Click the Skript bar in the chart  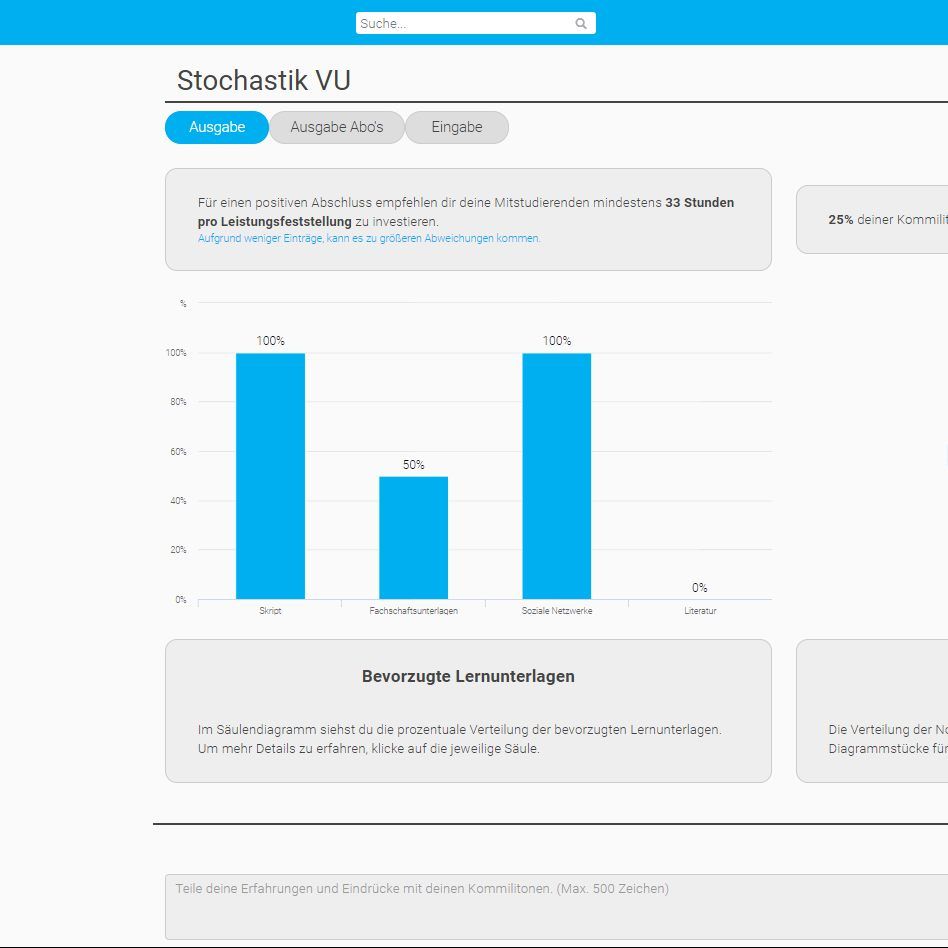point(270,476)
